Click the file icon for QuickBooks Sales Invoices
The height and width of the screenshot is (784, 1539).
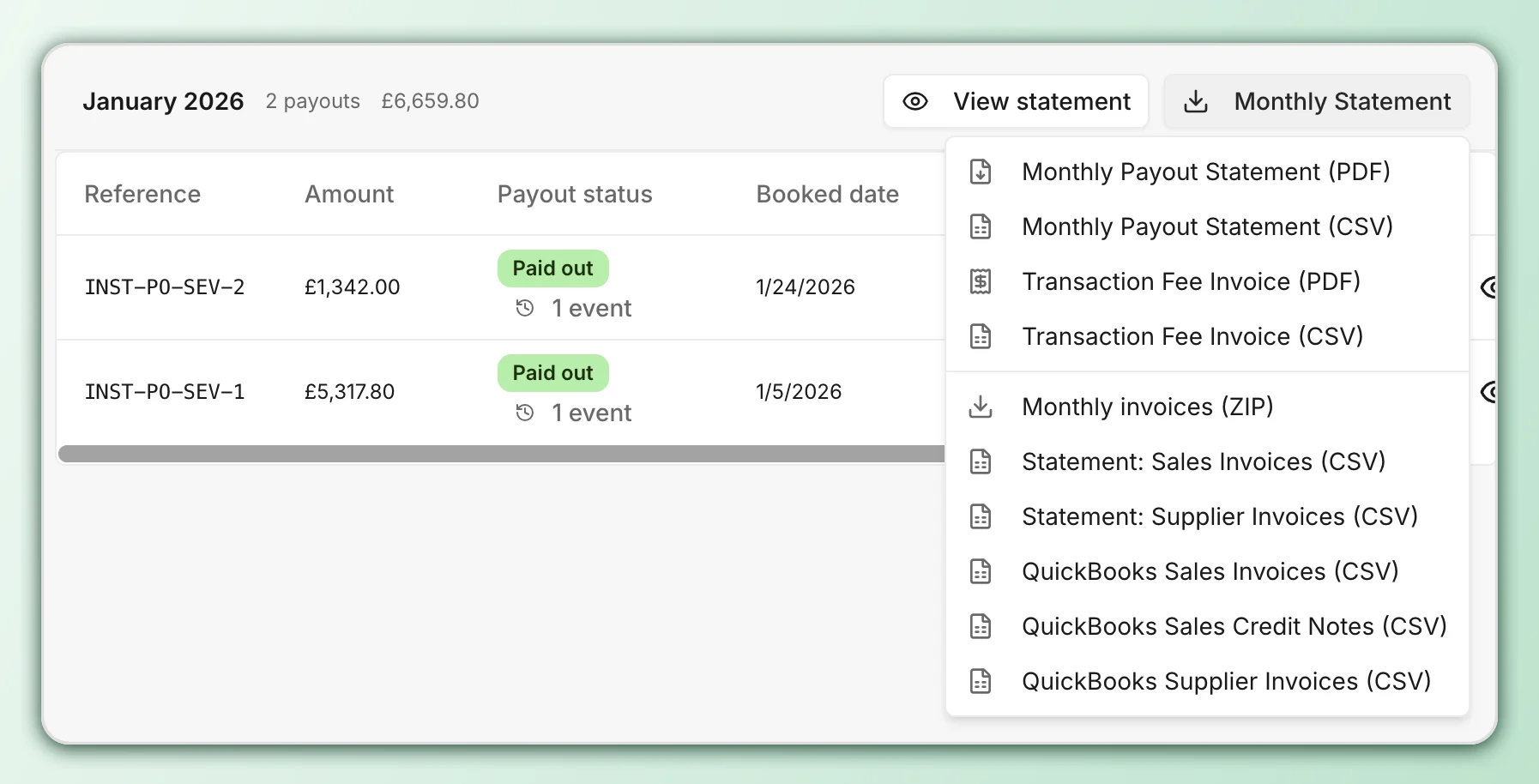[x=981, y=571]
